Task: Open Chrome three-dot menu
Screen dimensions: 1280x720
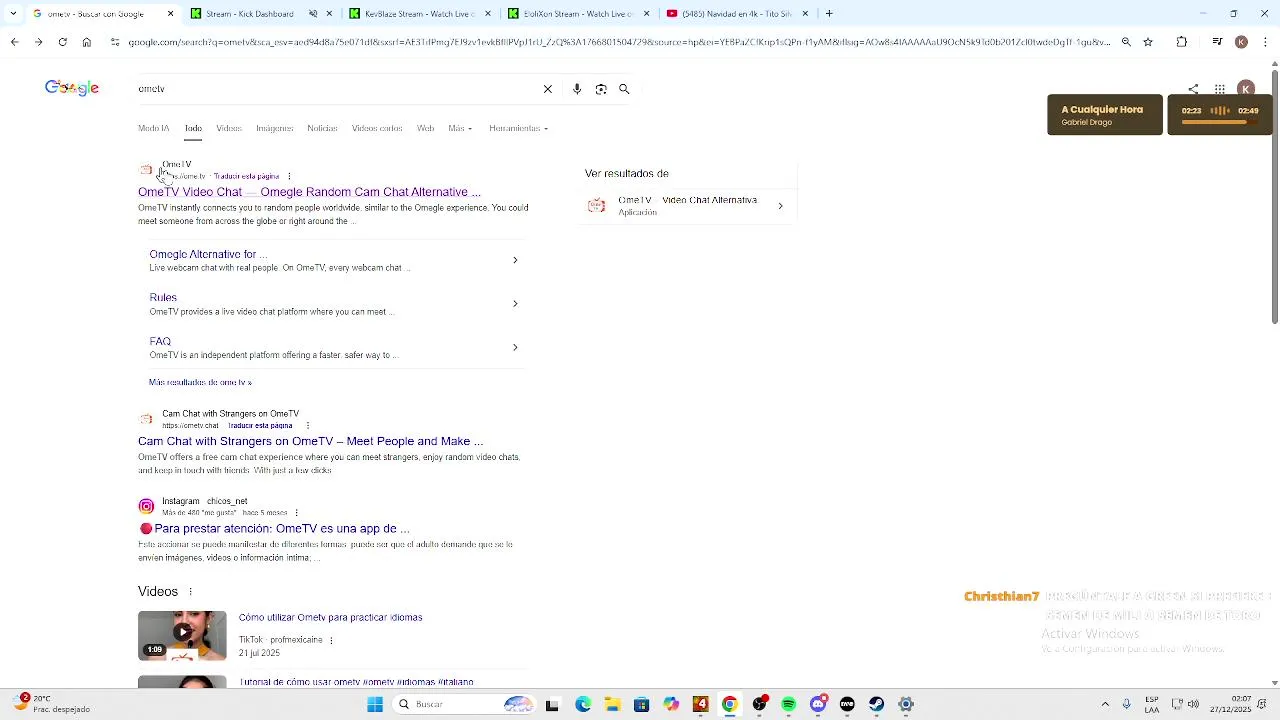Action: (1264, 42)
